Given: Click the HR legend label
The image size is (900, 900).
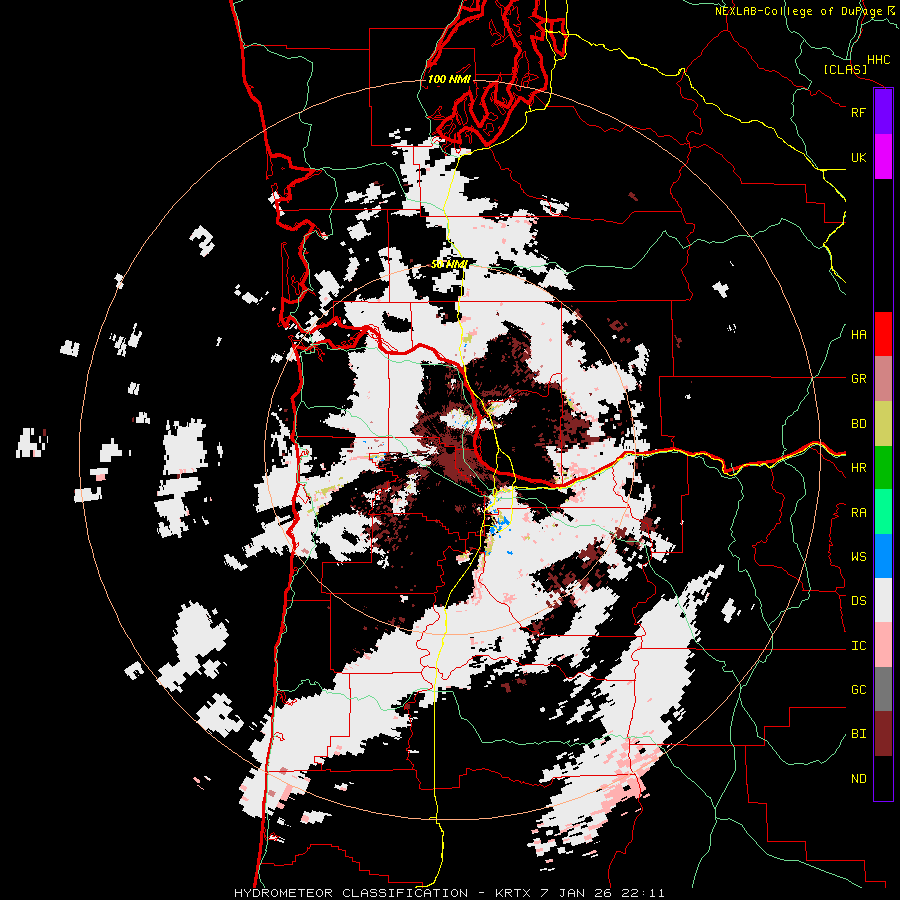Looking at the screenshot, I should coord(858,468).
